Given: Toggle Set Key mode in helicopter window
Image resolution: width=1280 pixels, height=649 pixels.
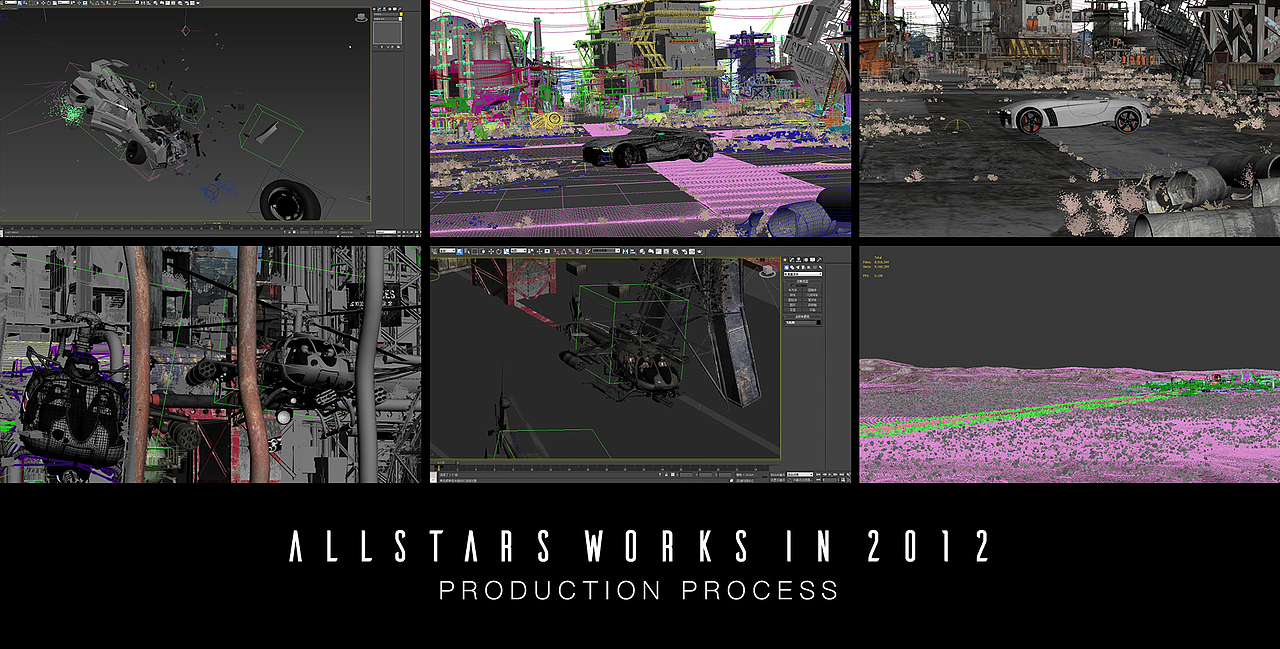Looking at the screenshot, I should [x=777, y=480].
